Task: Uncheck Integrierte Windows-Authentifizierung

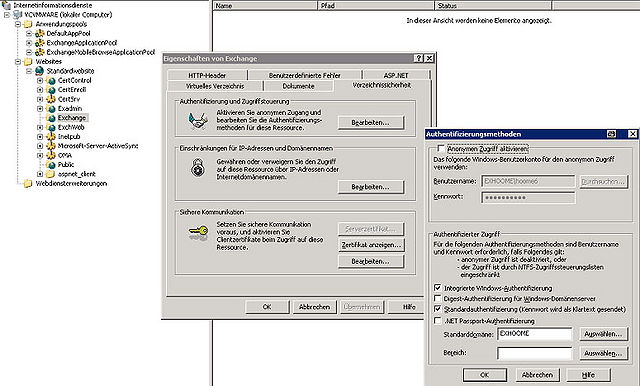Action: (x=438, y=288)
